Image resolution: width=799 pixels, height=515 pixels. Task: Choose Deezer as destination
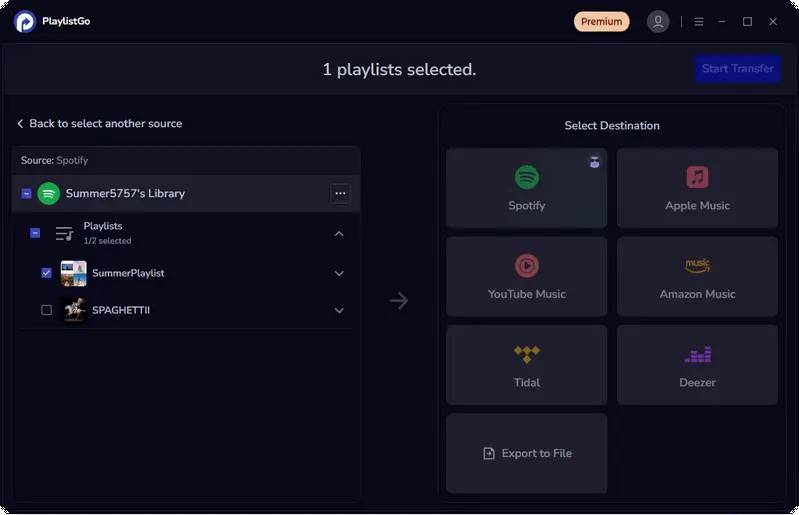697,365
